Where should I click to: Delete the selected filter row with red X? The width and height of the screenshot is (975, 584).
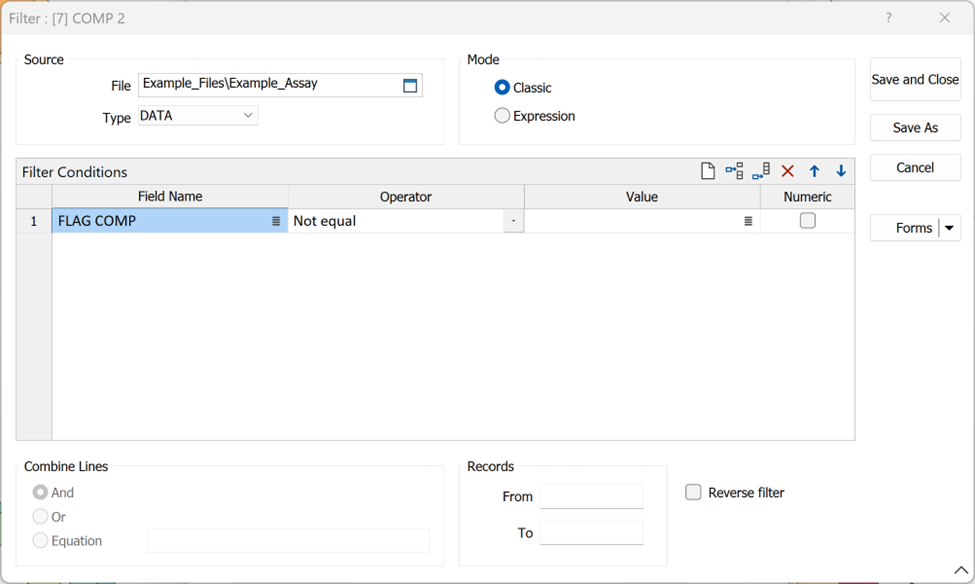tap(788, 172)
